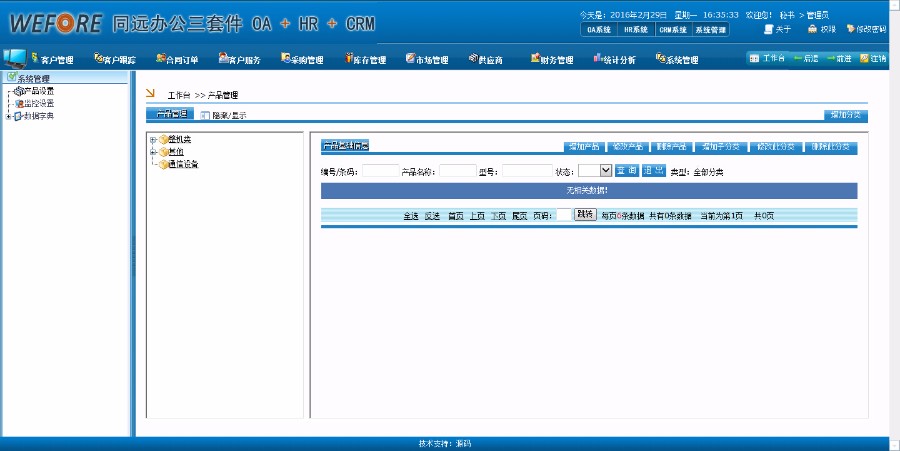Click the 增加子分类 button
The image size is (900, 451).
coord(721,147)
